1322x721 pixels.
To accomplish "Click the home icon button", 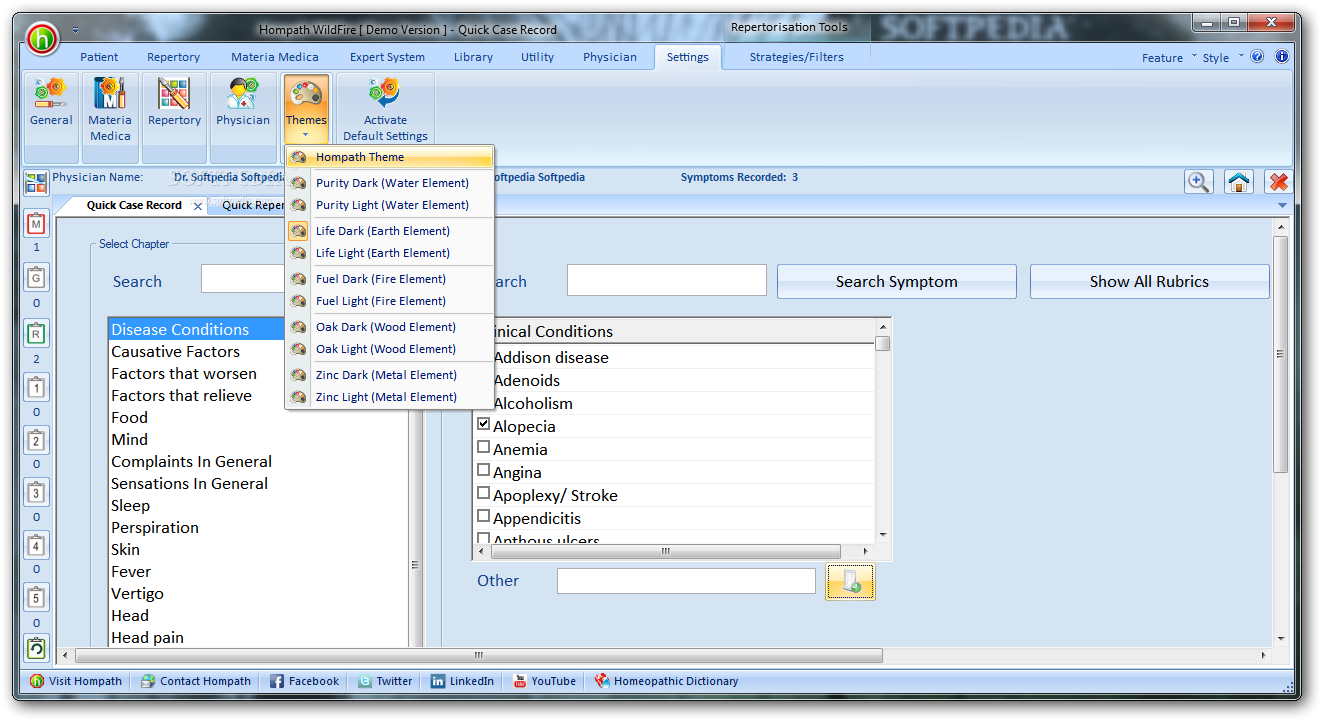I will [x=1239, y=182].
